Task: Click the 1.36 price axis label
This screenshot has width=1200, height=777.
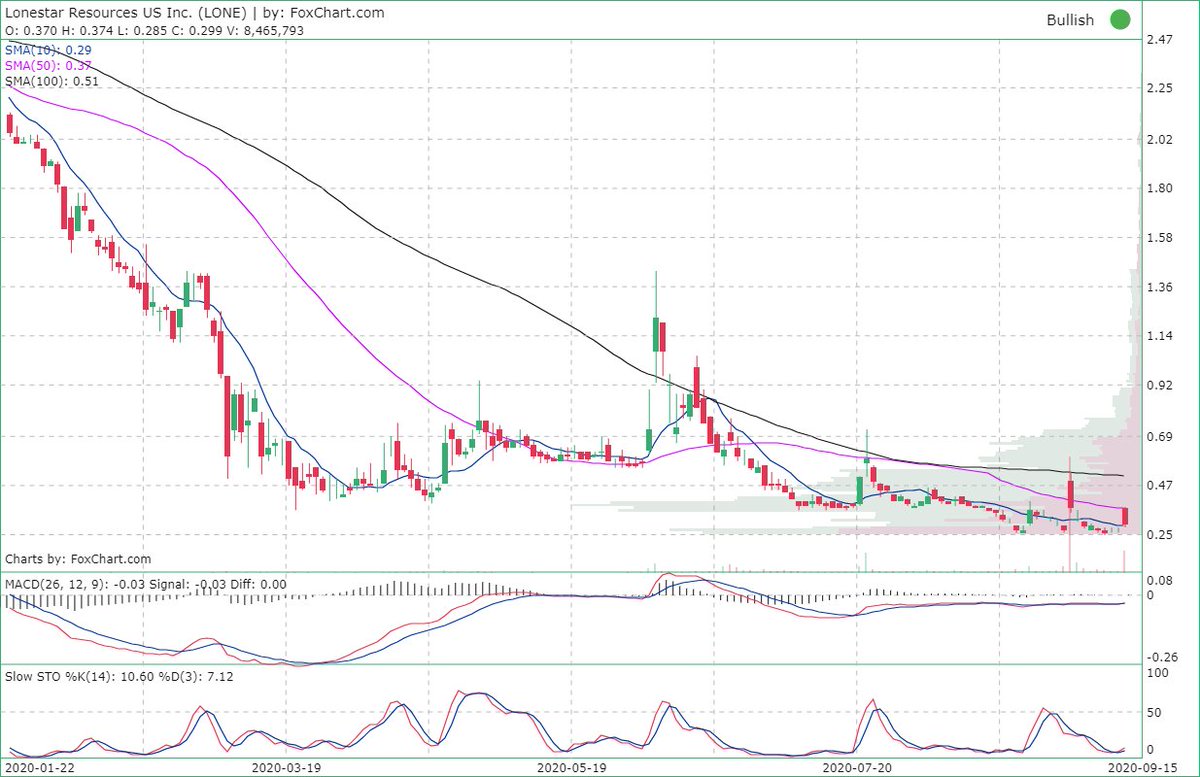Action: click(1160, 287)
